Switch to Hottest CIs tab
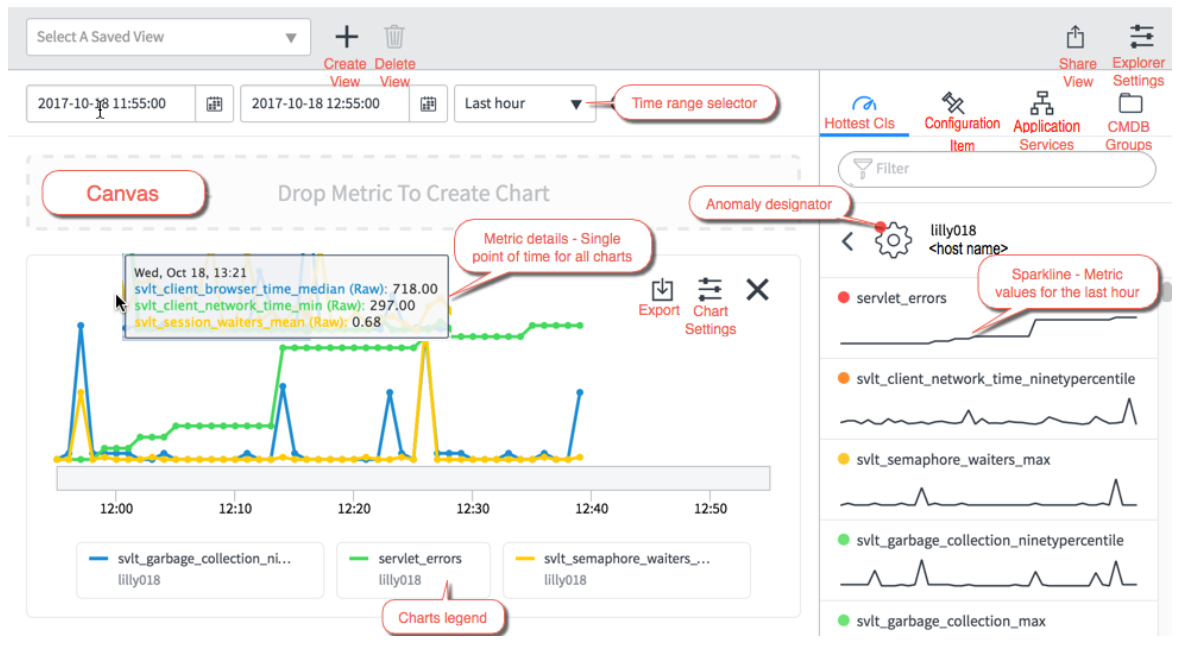The height and width of the screenshot is (648, 1179). click(860, 112)
